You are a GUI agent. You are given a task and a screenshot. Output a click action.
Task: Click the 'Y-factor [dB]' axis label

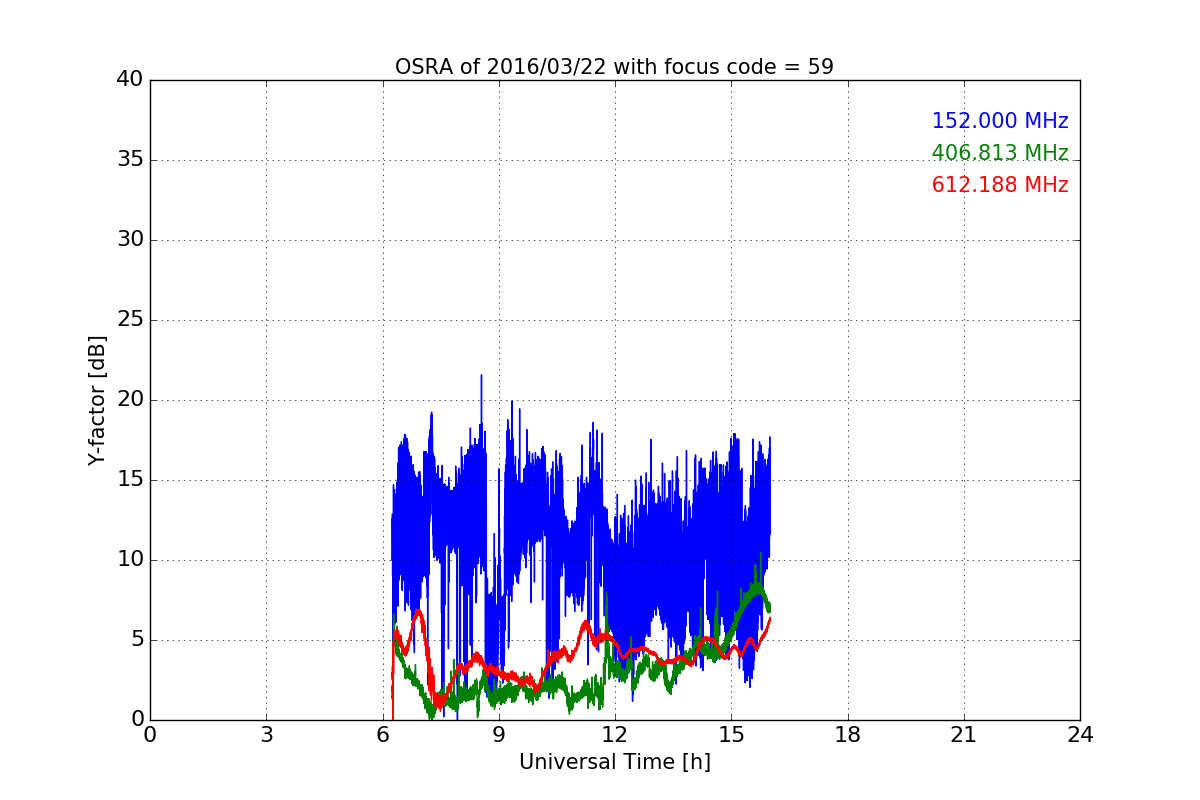(97, 400)
